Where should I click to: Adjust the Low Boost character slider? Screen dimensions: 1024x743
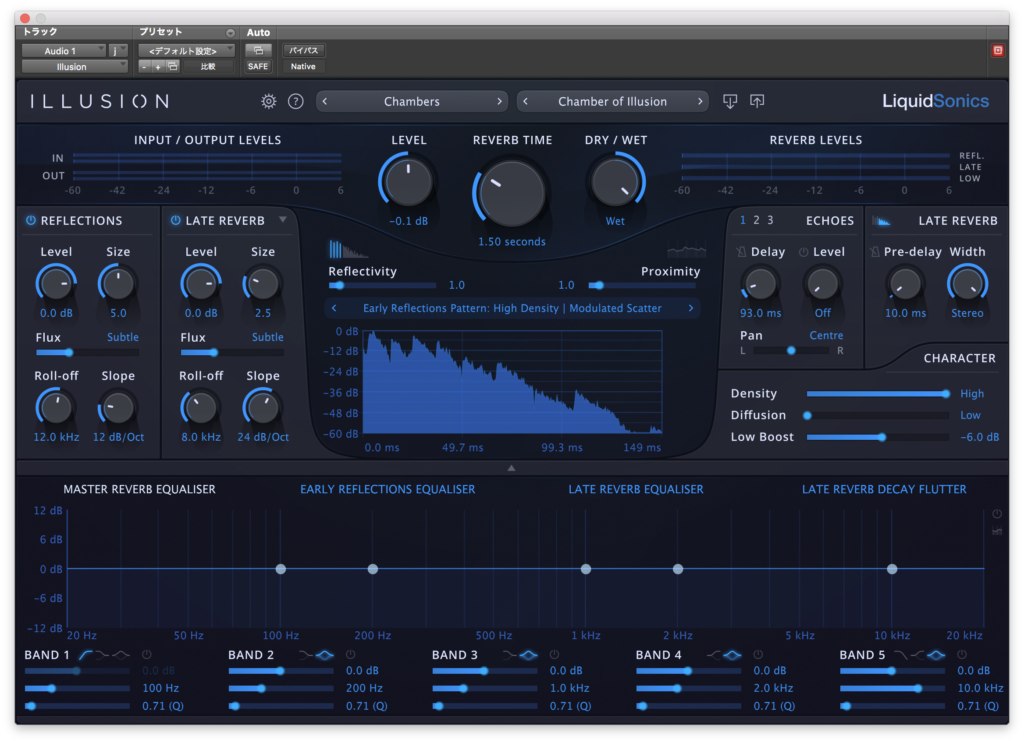tap(881, 437)
